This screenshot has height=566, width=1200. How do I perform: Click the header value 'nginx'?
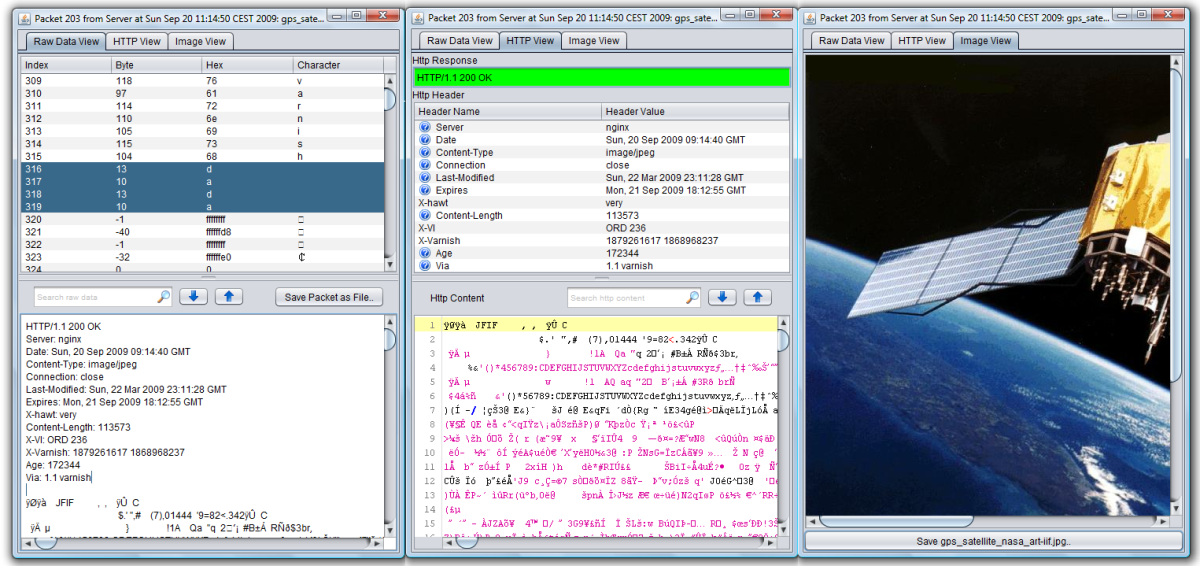[x=617, y=127]
